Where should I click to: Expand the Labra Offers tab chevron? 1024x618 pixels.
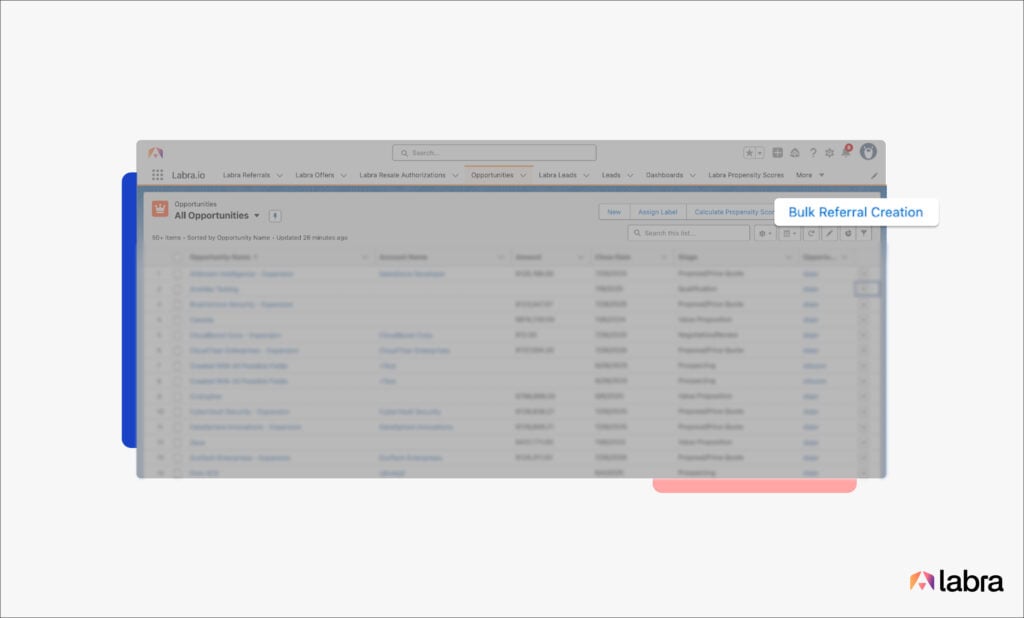click(344, 175)
